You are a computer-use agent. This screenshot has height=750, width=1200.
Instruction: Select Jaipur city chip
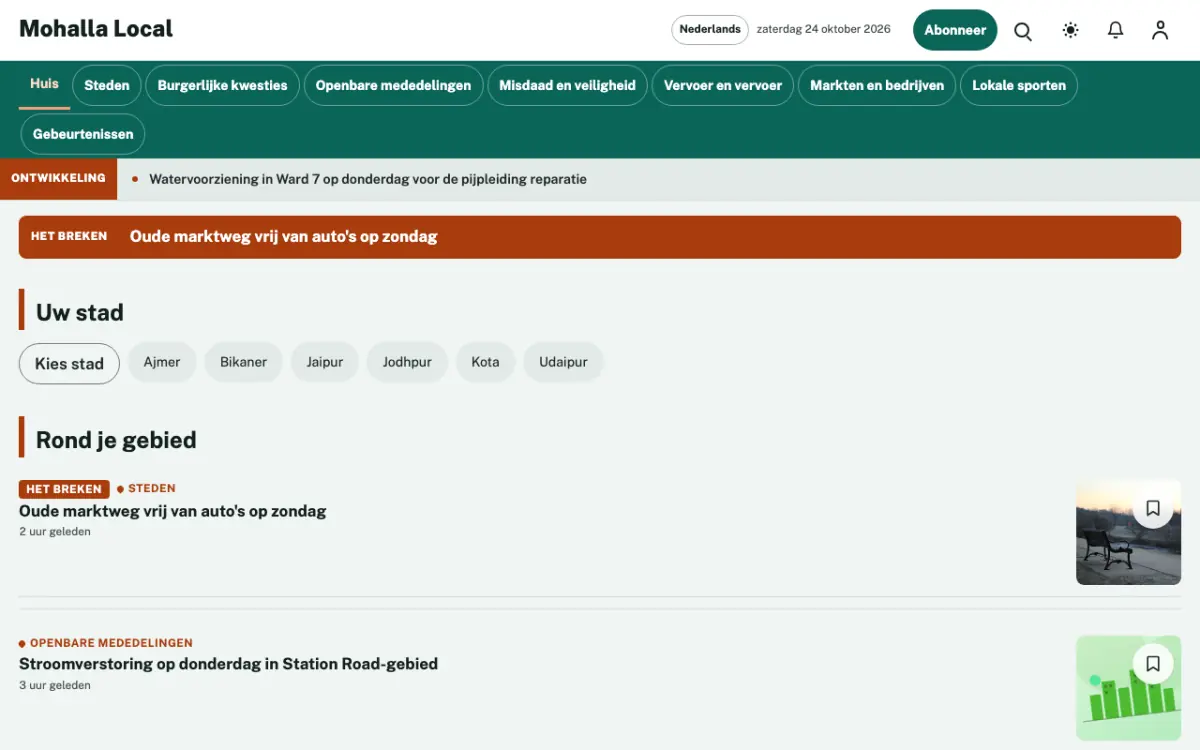(x=325, y=362)
